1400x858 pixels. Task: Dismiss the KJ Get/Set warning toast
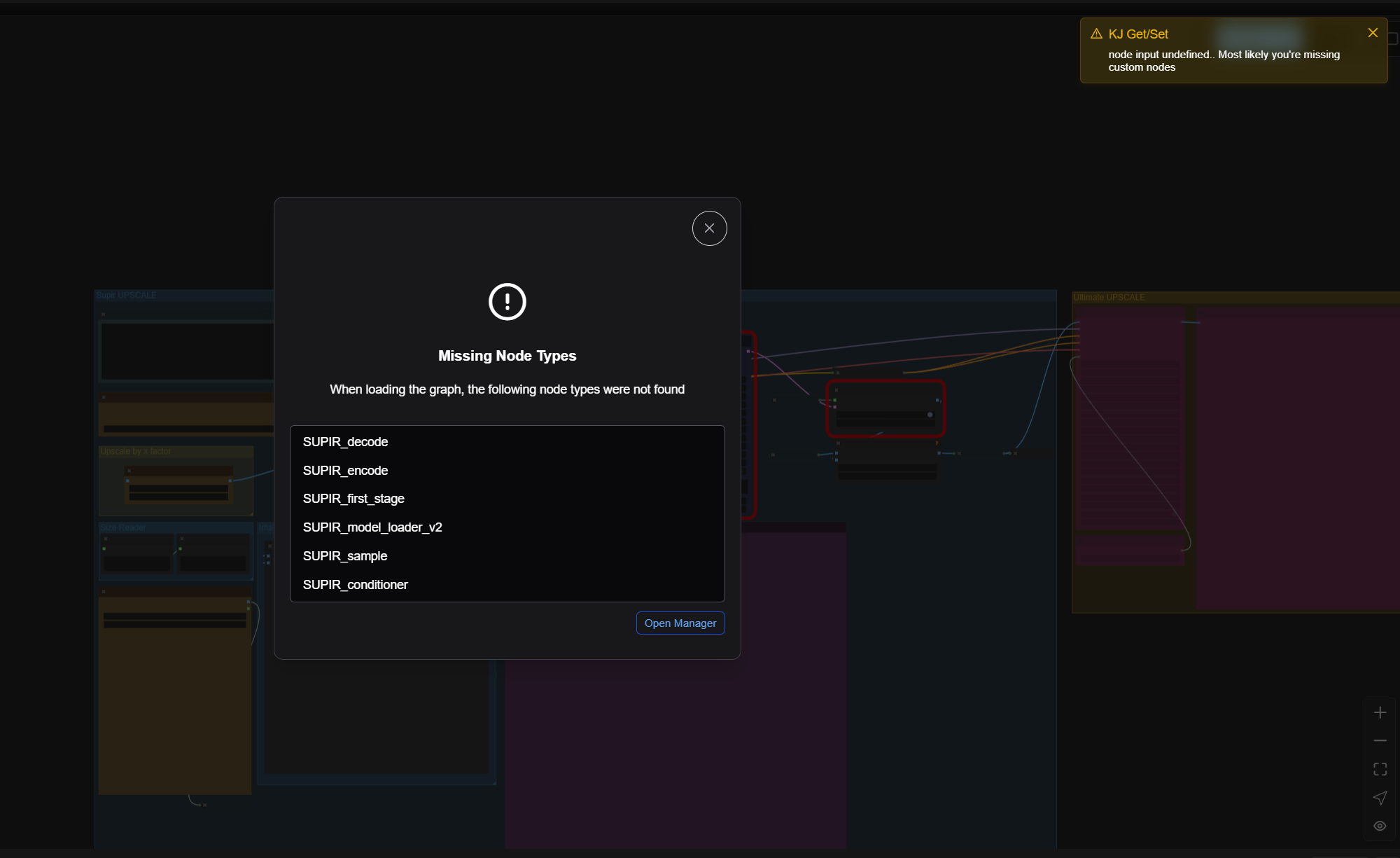point(1373,33)
